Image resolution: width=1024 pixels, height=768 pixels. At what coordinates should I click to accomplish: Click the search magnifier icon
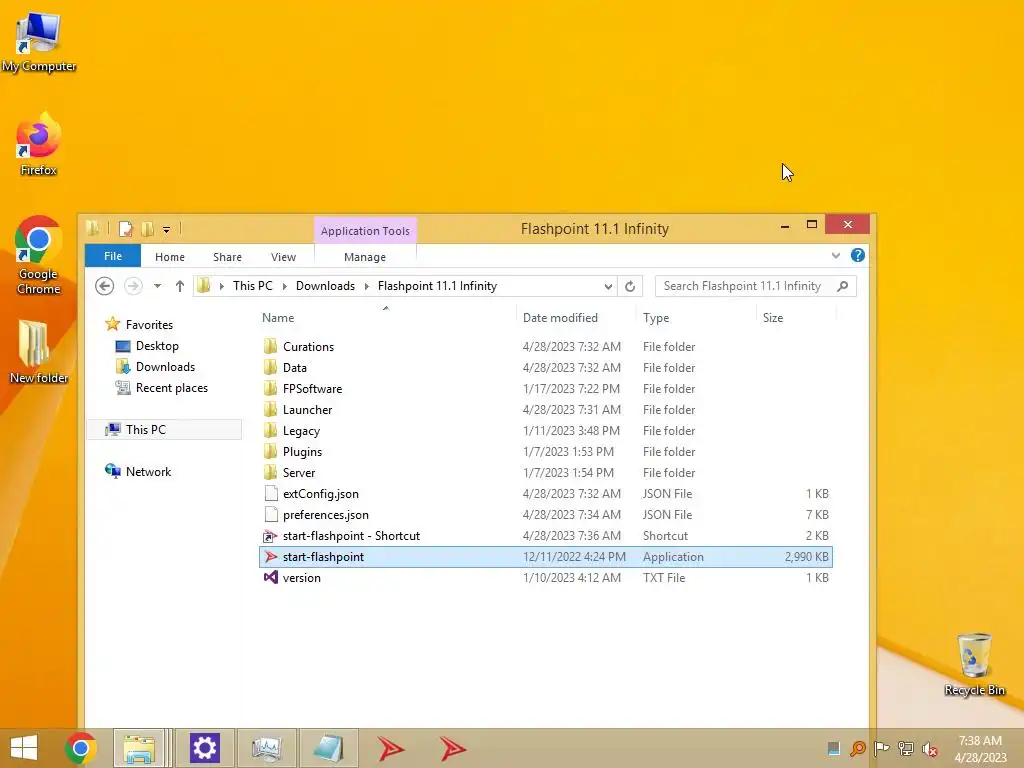(842, 286)
